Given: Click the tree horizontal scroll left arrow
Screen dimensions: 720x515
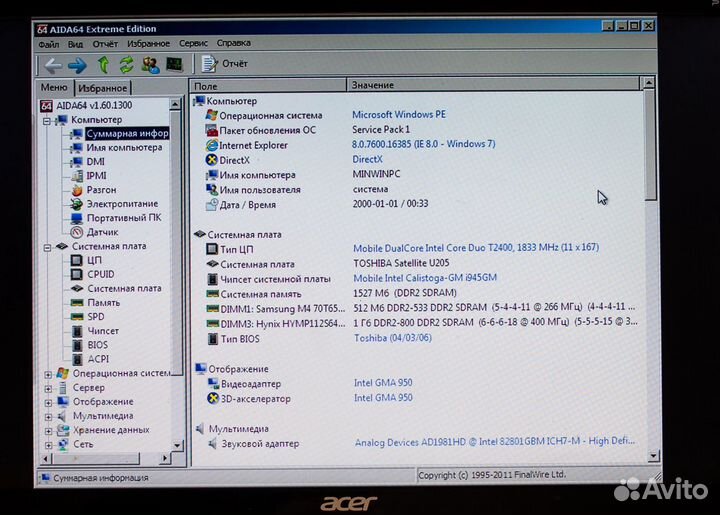Looking at the screenshot, I should pos(45,458).
